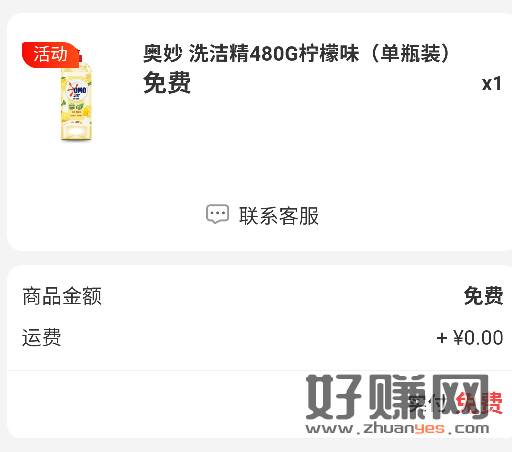The width and height of the screenshot is (512, 452).
Task: Click the 好赚网 watermark logo
Action: (397, 397)
